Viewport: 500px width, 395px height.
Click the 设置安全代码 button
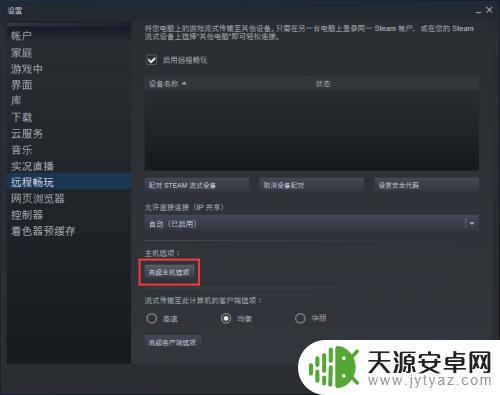pos(426,185)
